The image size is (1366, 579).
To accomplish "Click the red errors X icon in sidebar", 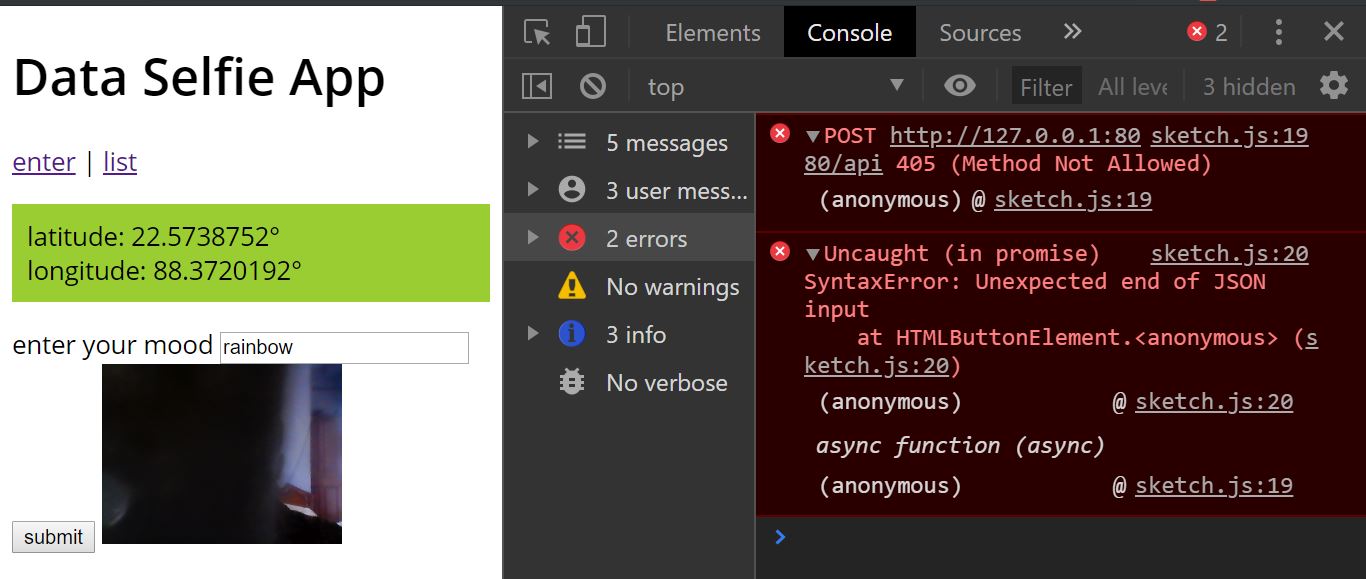I will tap(572, 237).
